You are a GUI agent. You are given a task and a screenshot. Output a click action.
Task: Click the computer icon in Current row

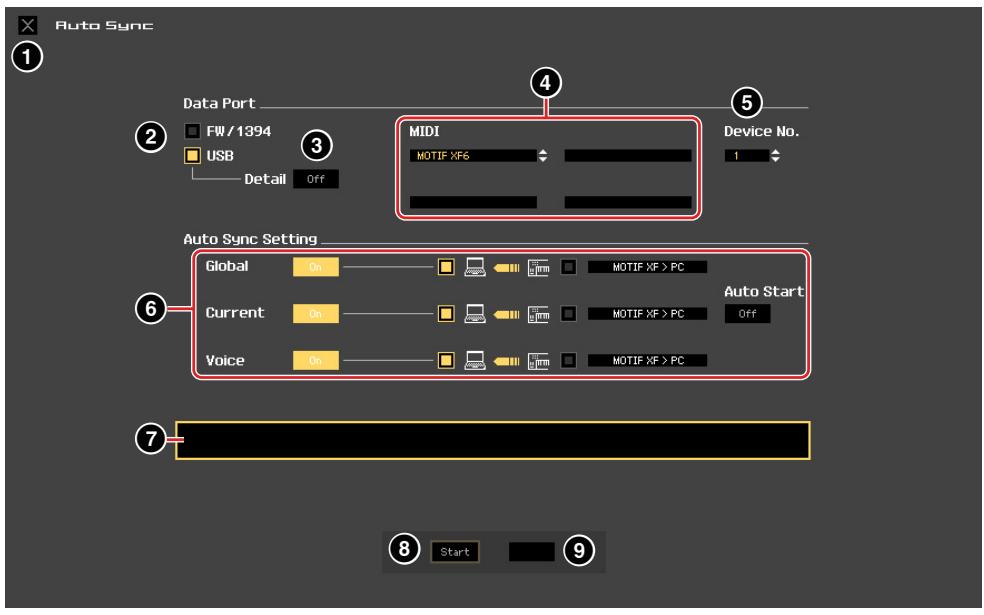tap(475, 313)
